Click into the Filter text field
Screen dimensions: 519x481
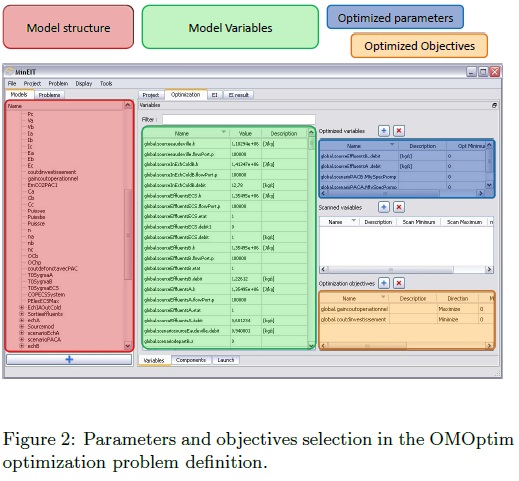coord(239,119)
